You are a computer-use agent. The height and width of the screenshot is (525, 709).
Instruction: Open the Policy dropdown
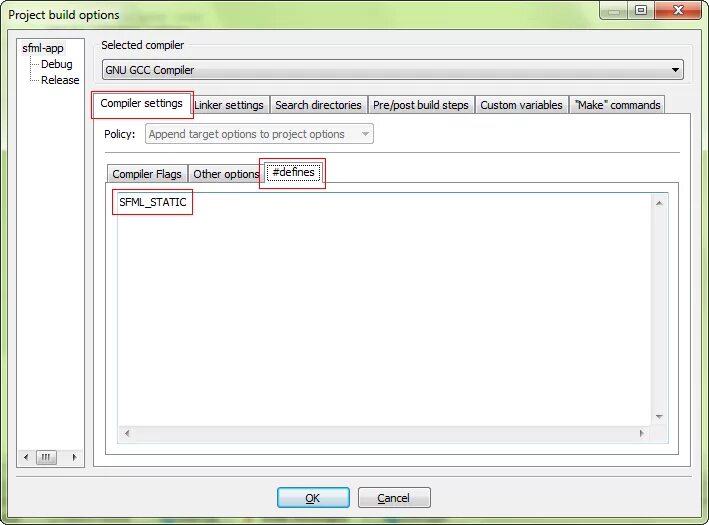[x=259, y=134]
